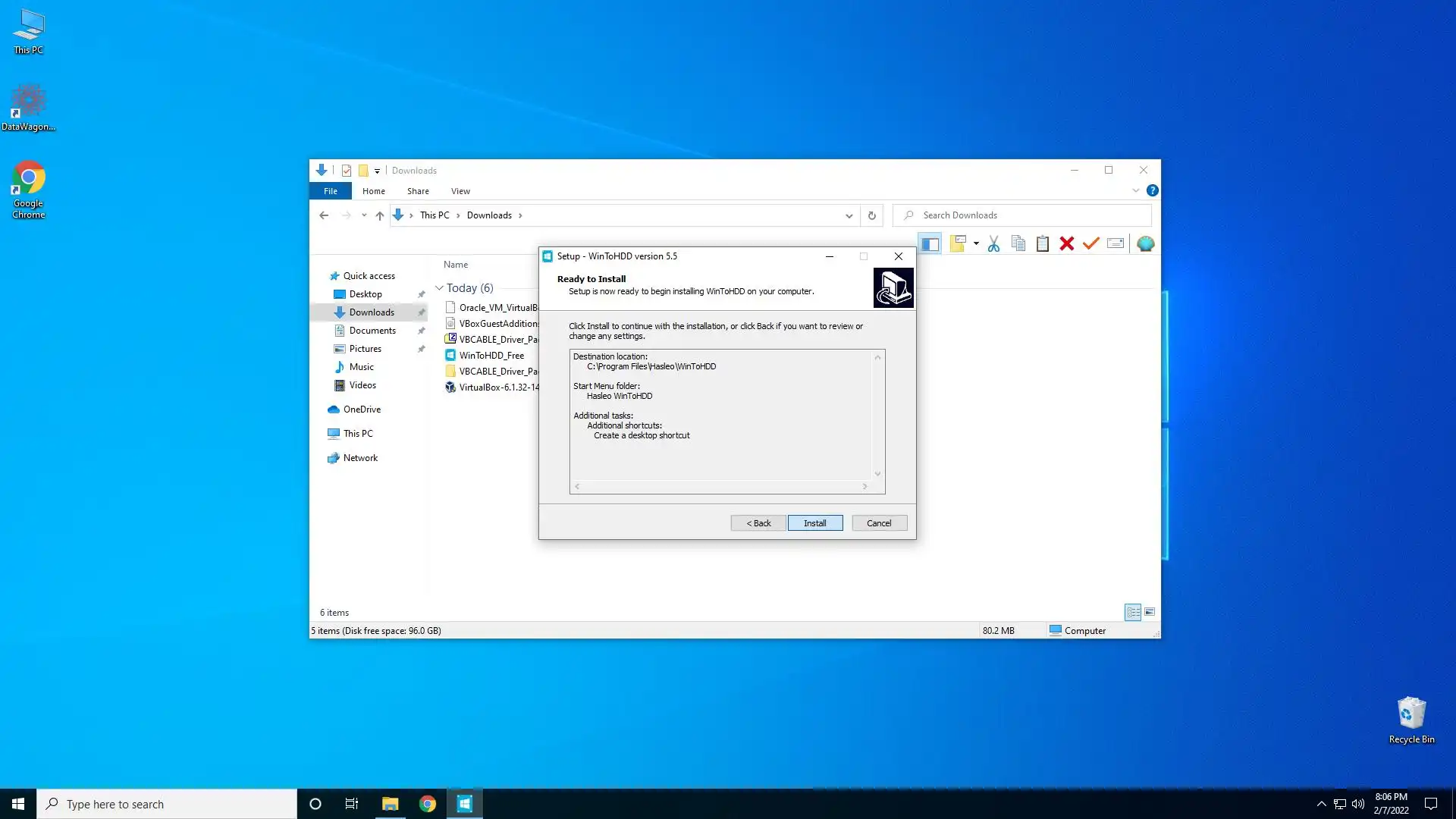The height and width of the screenshot is (819, 1456).
Task: Expand the address bar history dropdown
Action: tap(849, 215)
